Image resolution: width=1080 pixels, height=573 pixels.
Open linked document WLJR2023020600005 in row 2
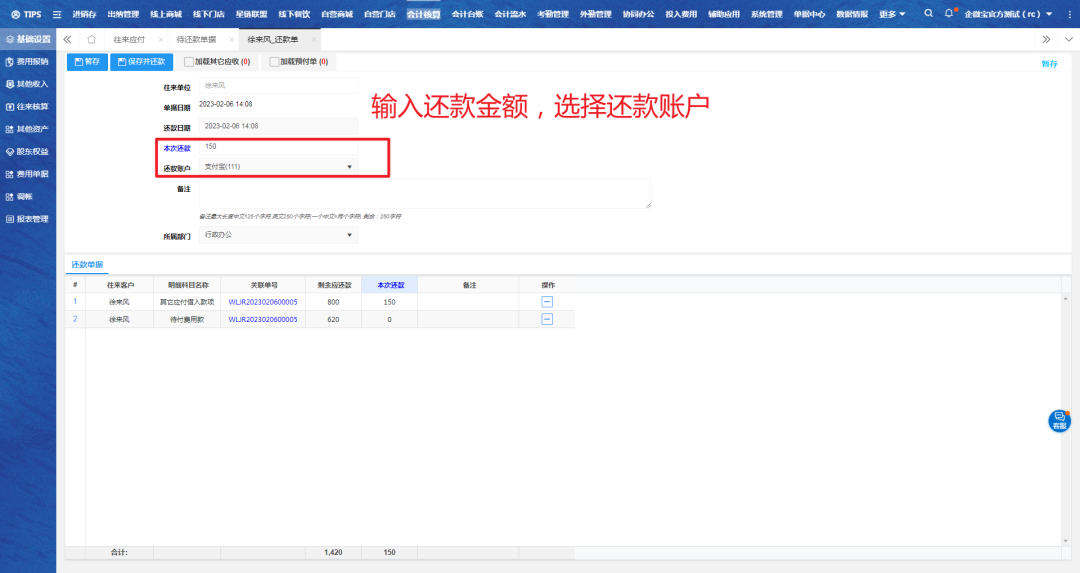click(x=262, y=319)
